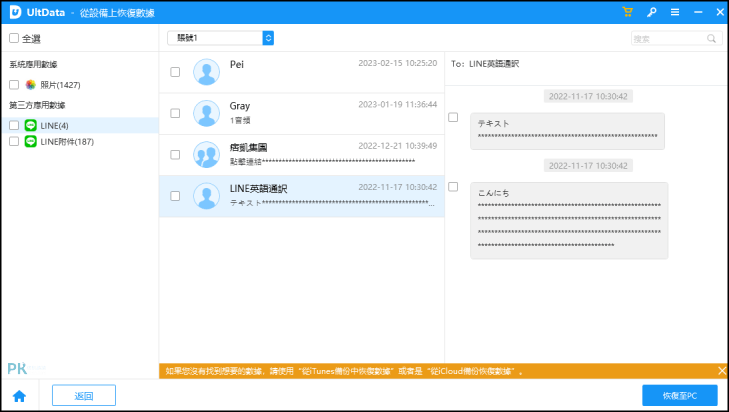Open the LINE英語通訳 conversation row
Screen dimensions: 729x412
(302, 196)
